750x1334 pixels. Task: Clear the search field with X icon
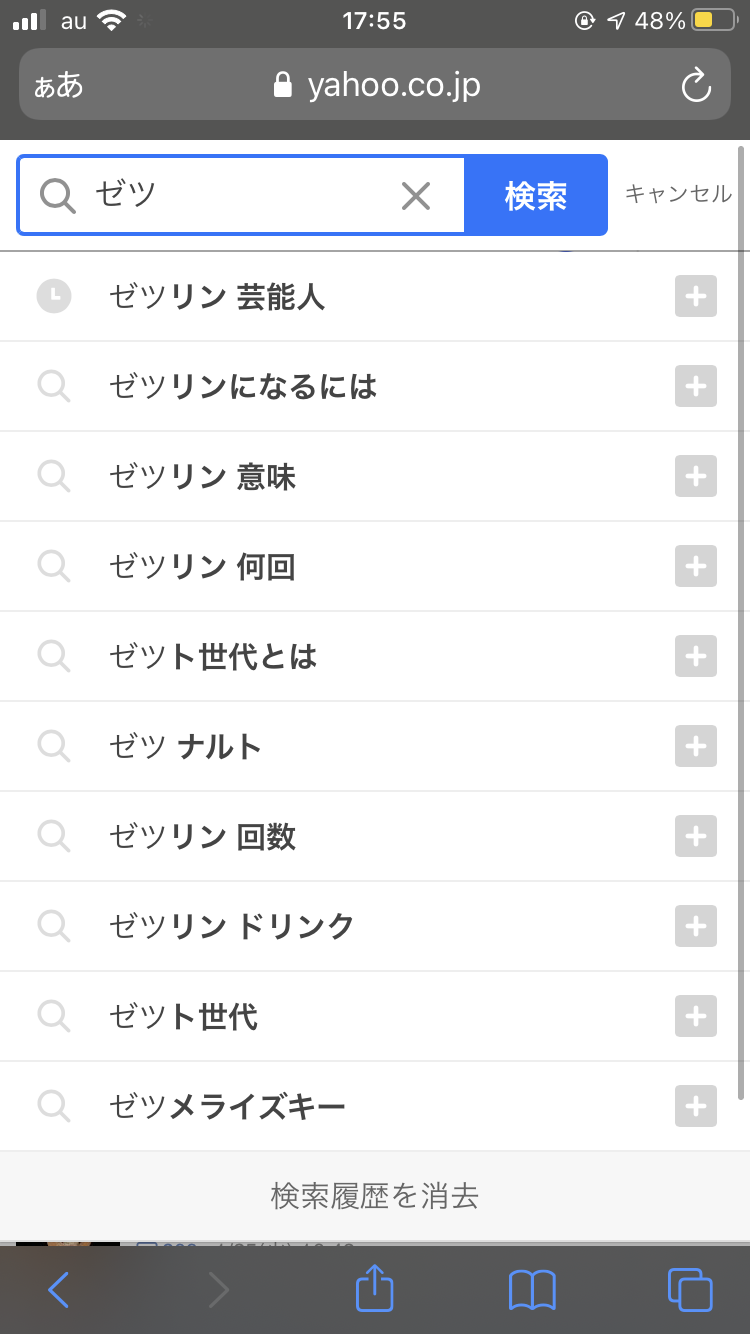point(415,196)
